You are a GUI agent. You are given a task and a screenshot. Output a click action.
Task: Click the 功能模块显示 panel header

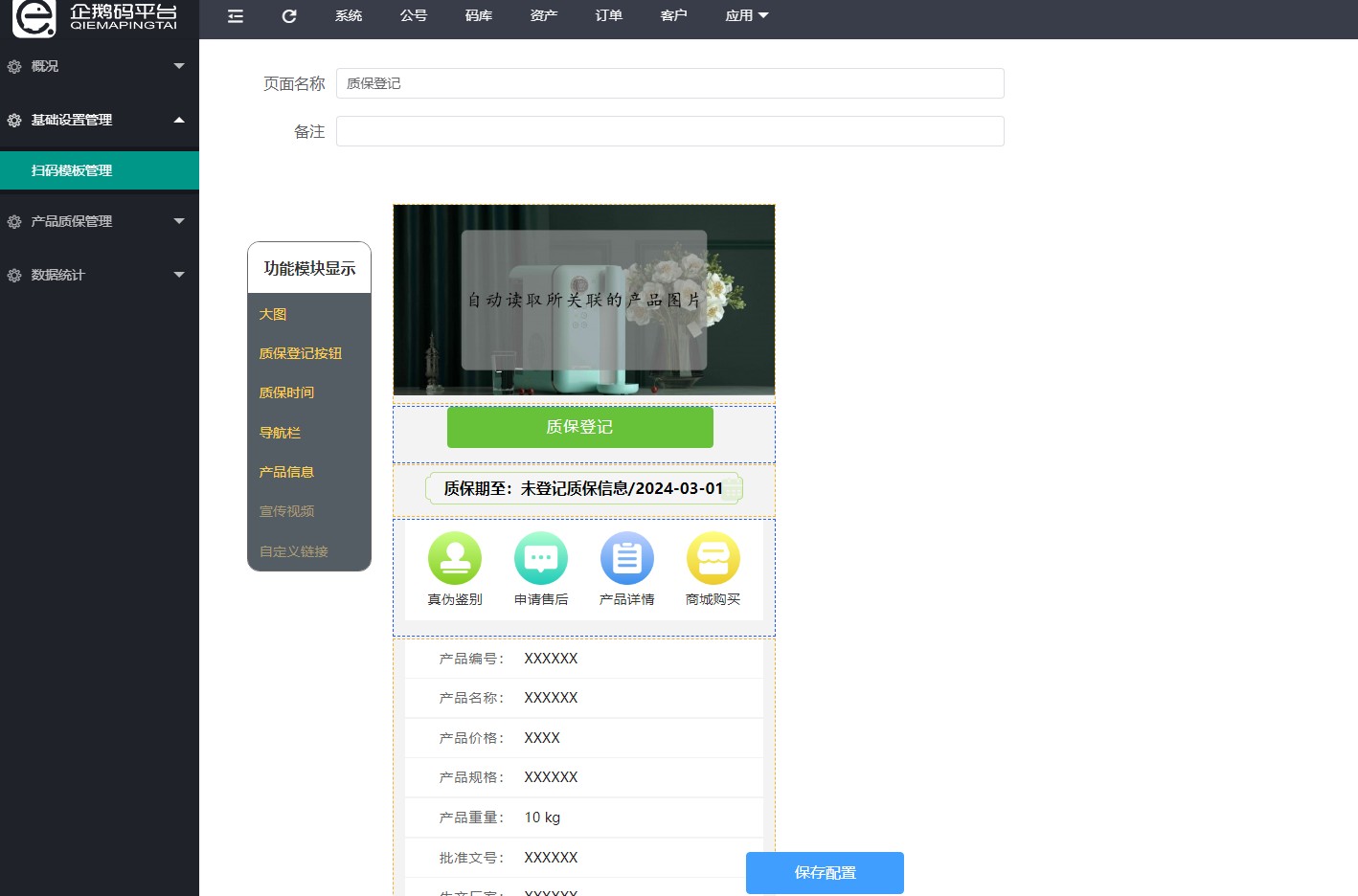click(x=309, y=268)
